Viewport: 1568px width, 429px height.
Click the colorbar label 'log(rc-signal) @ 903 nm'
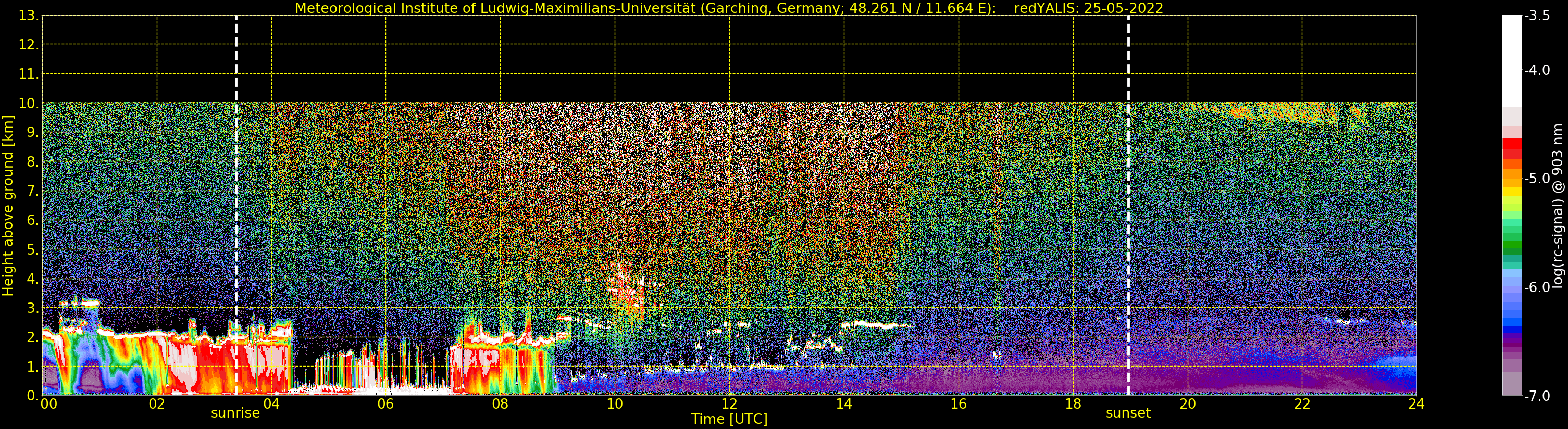point(1558,206)
